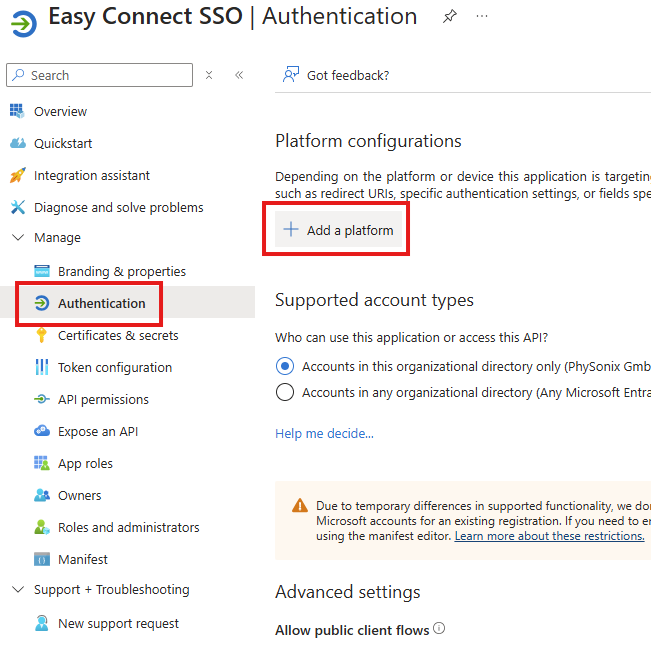Click the Roles and administrators icon
This screenshot has height=645, width=651.
42,527
